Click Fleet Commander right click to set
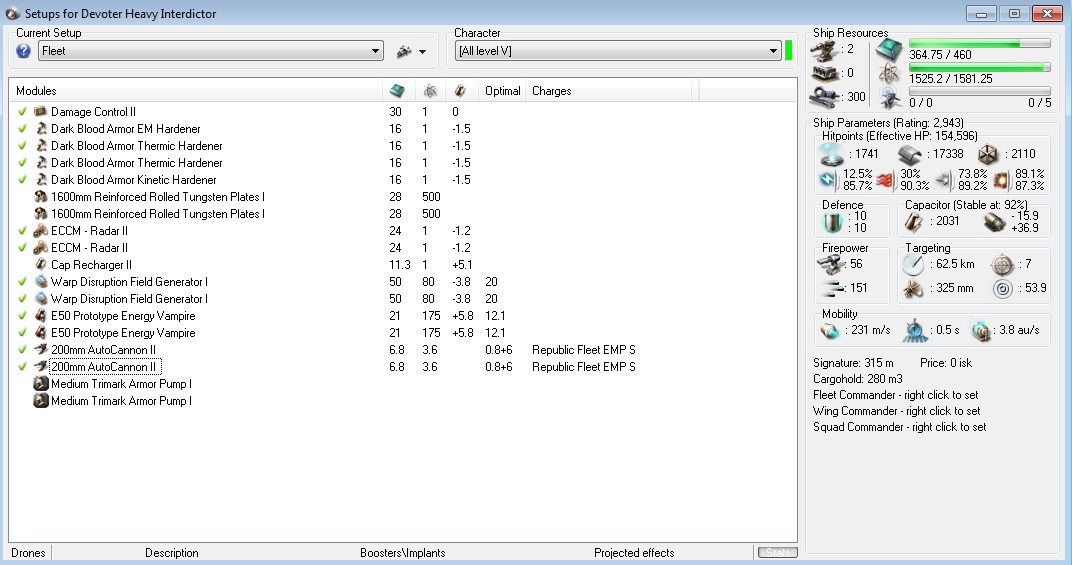This screenshot has width=1072, height=565. (896, 395)
